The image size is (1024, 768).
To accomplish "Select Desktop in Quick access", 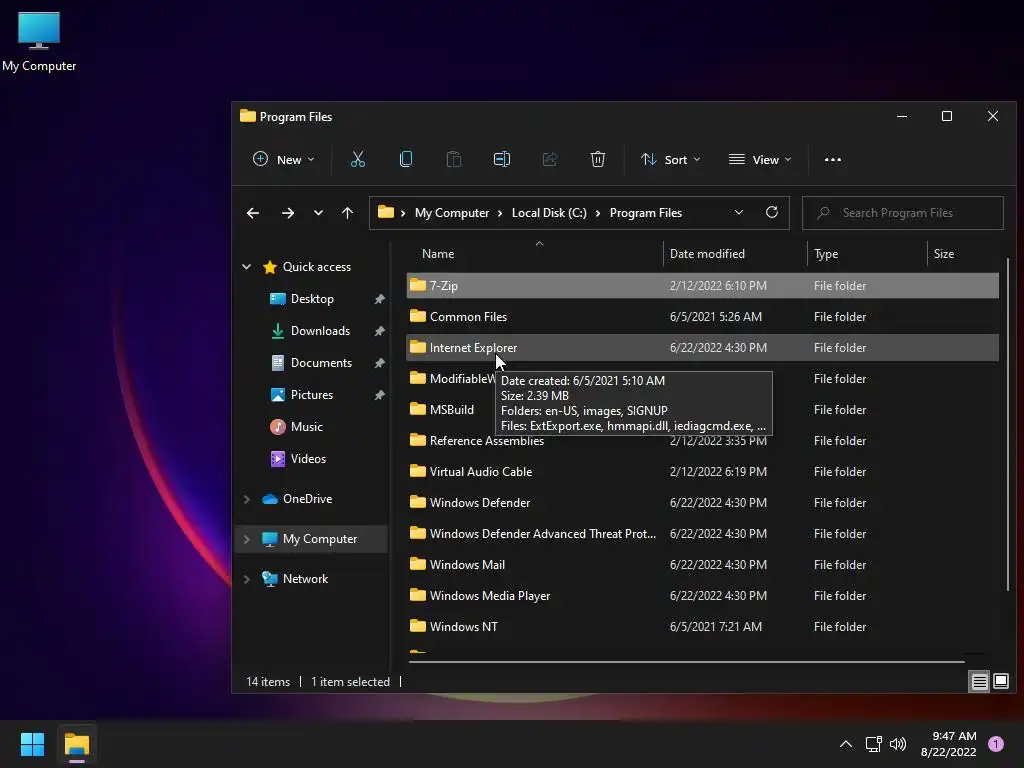I will (312, 299).
